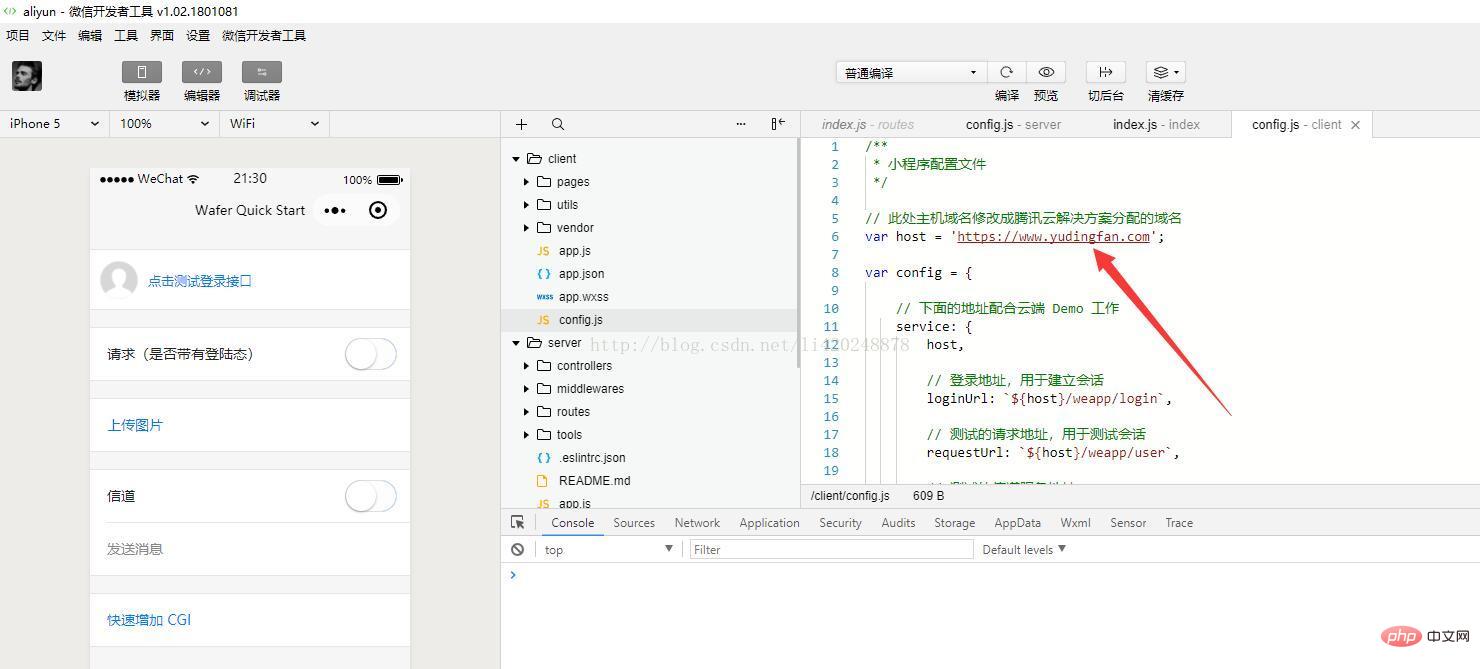The width and height of the screenshot is (1480, 669).
Task: Expand the tools folder
Action: pos(526,435)
